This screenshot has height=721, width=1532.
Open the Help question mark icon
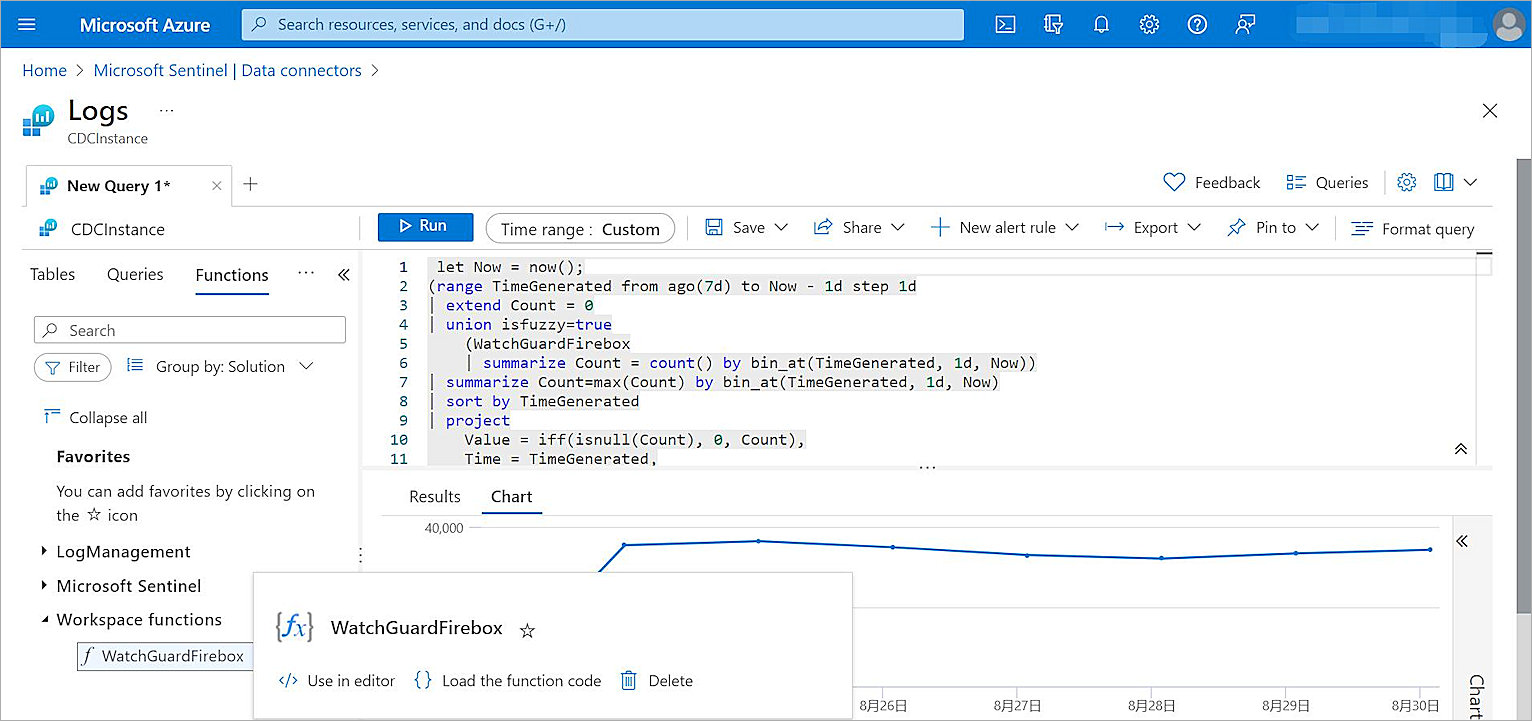point(1197,24)
